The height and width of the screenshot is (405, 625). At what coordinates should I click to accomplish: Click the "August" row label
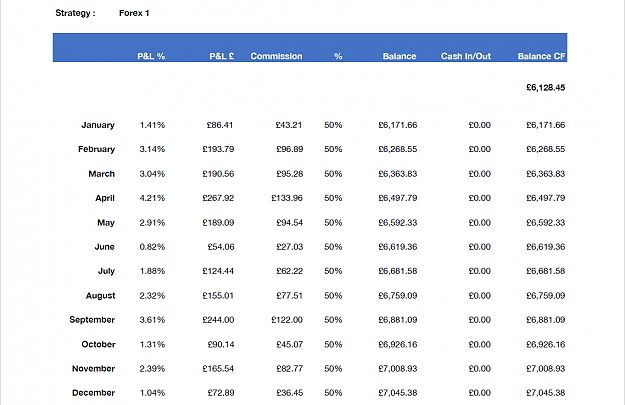click(x=100, y=296)
